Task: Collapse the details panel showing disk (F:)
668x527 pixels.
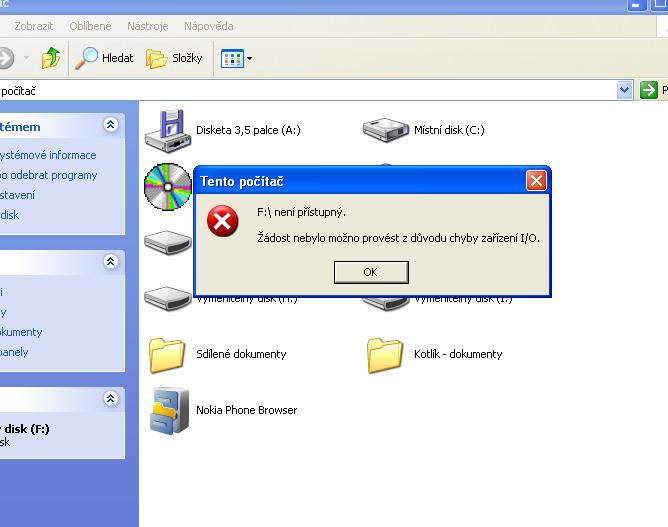Action: [x=111, y=399]
